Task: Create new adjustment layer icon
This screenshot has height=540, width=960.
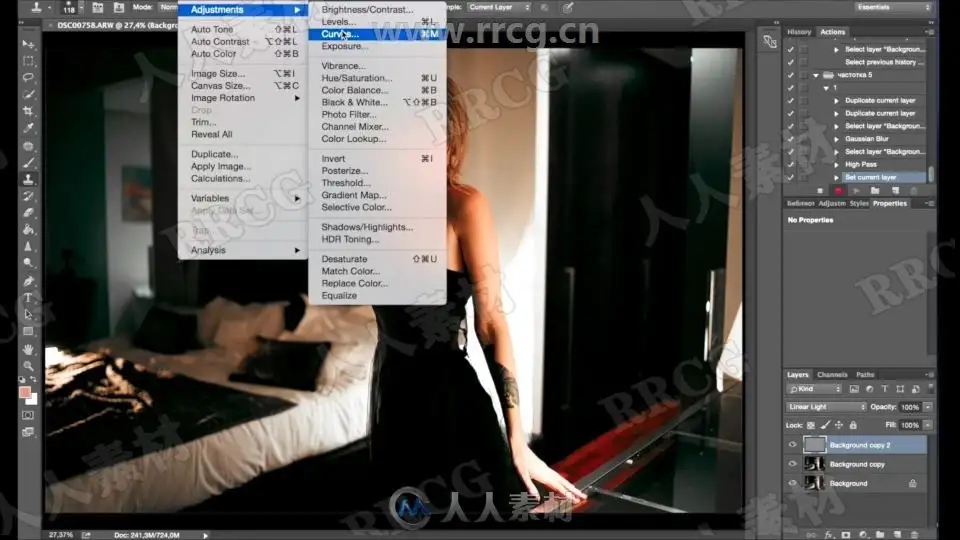Action: click(863, 534)
